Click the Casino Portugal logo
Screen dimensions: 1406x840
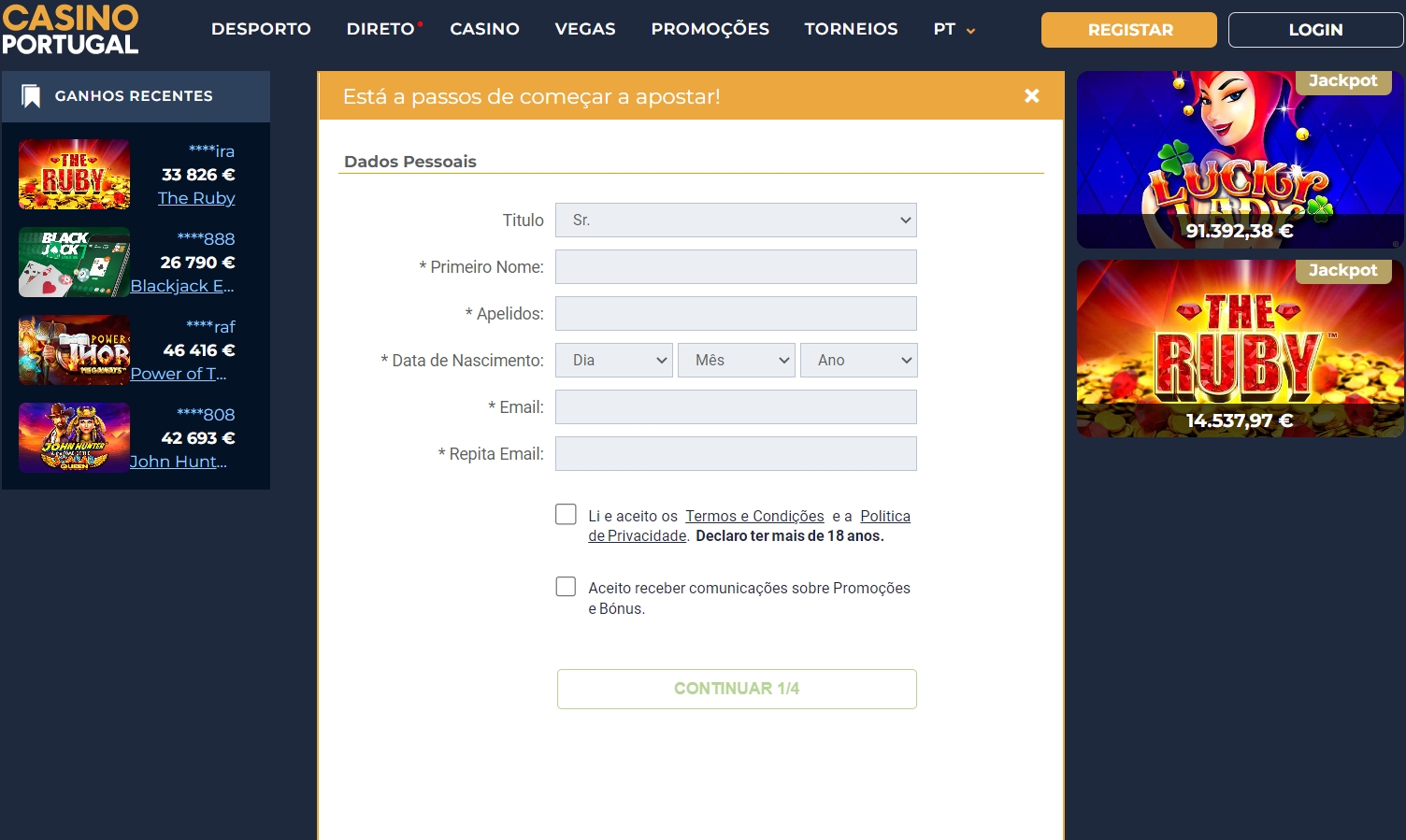pos(70,29)
